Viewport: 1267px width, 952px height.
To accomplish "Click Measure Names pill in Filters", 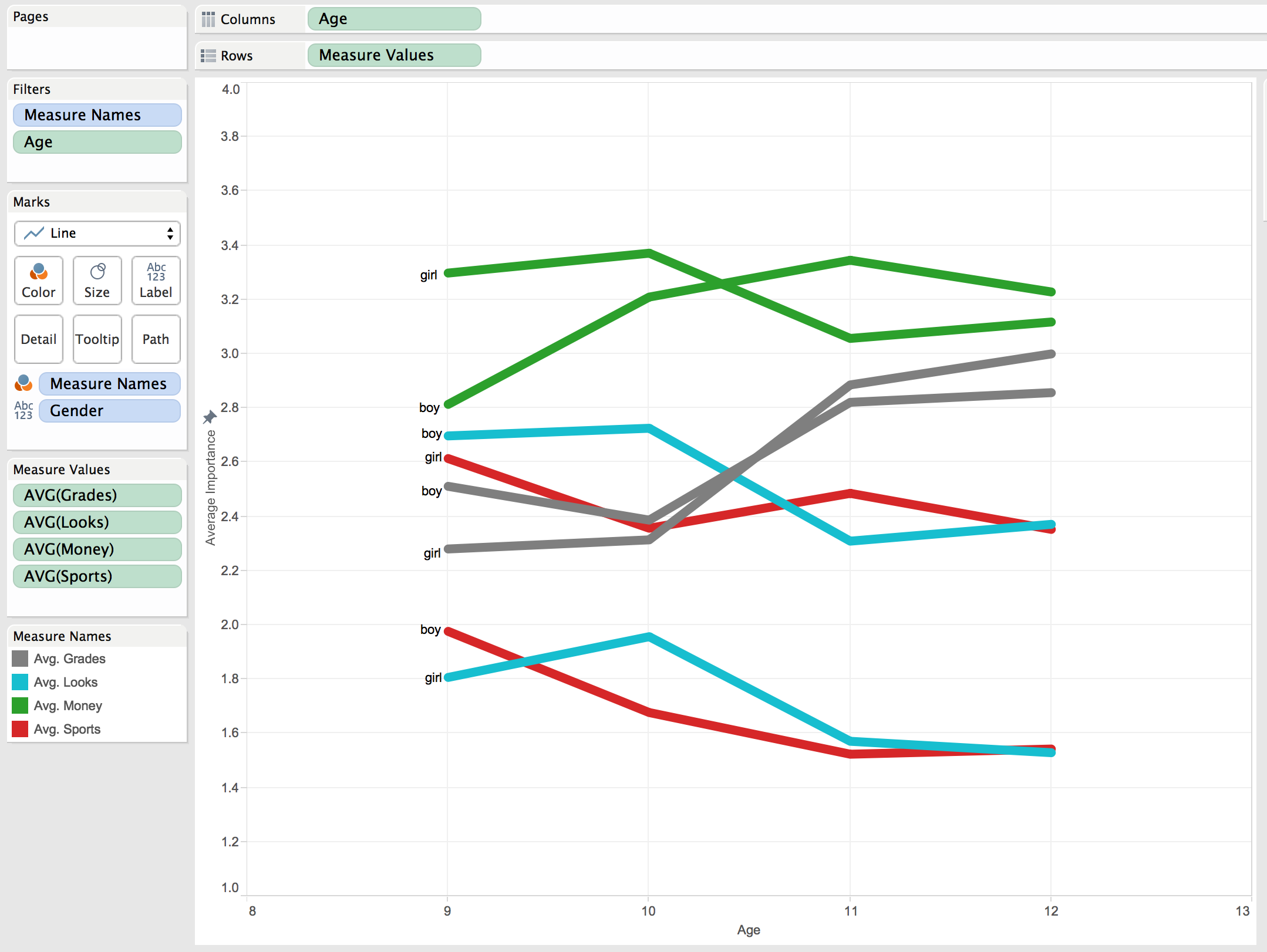I will 97,115.
